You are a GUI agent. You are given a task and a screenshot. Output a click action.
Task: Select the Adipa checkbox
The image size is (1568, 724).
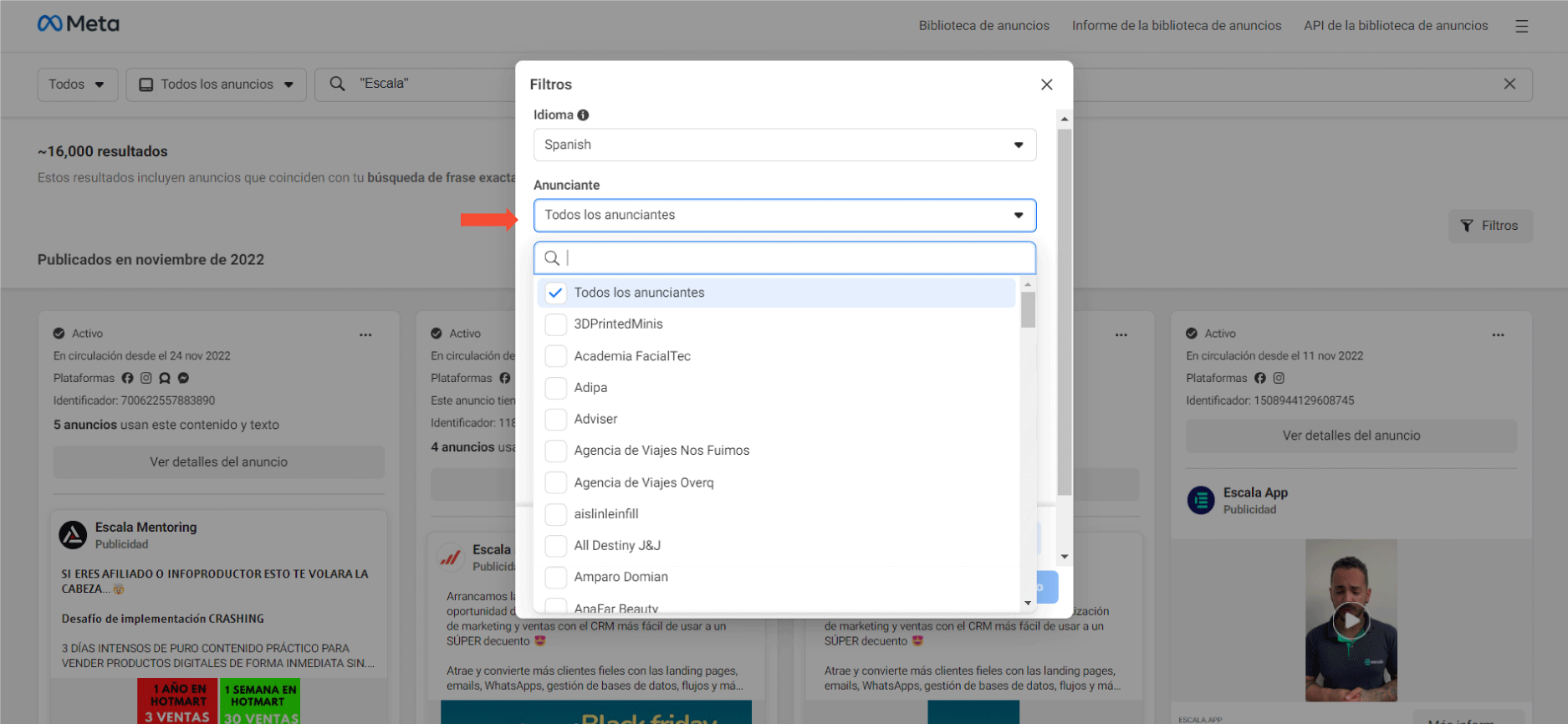pyautogui.click(x=555, y=388)
